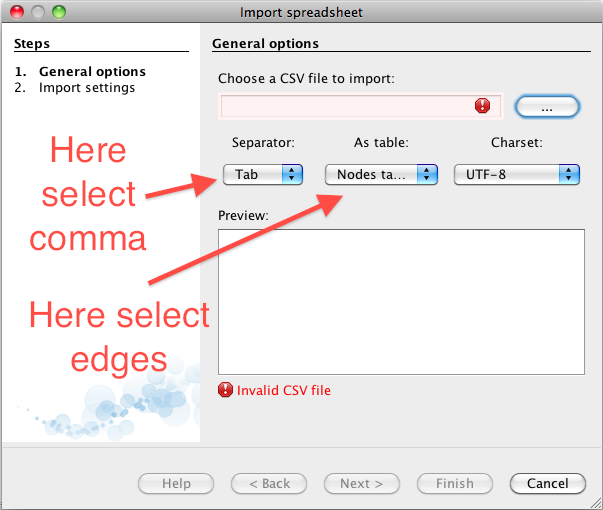
Task: Click the Charset dropdown arrow icon
Action: coord(569,174)
